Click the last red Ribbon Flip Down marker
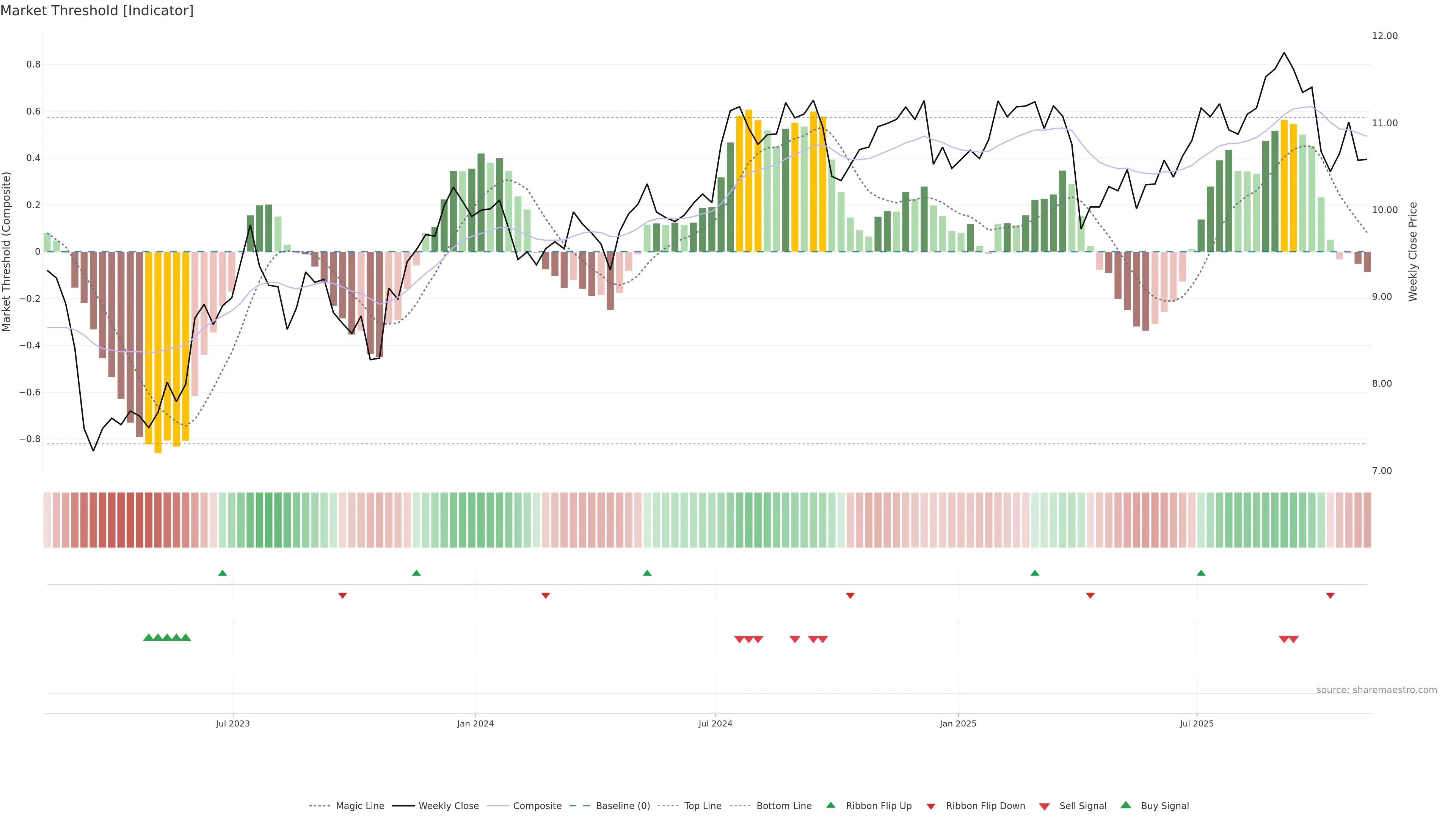Viewport: 1456px width, 819px height. pyautogui.click(x=1330, y=596)
